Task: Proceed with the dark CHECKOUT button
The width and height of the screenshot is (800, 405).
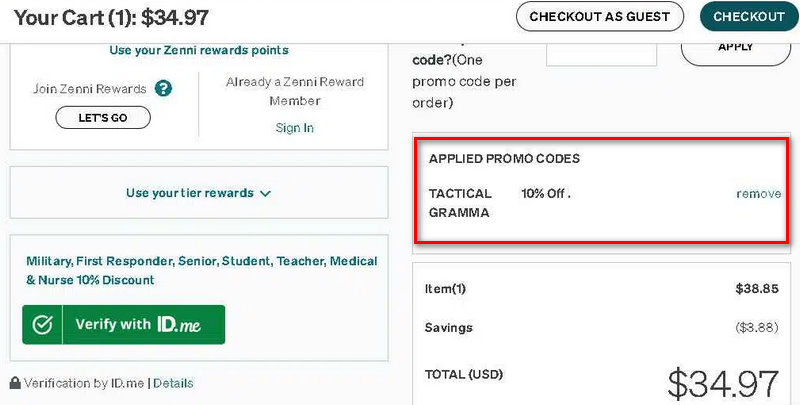Action: coord(748,16)
